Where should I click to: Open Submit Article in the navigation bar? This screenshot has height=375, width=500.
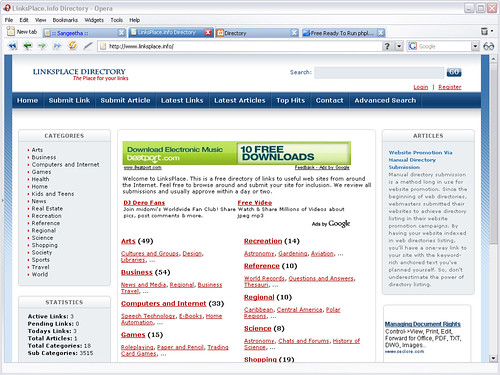(125, 100)
